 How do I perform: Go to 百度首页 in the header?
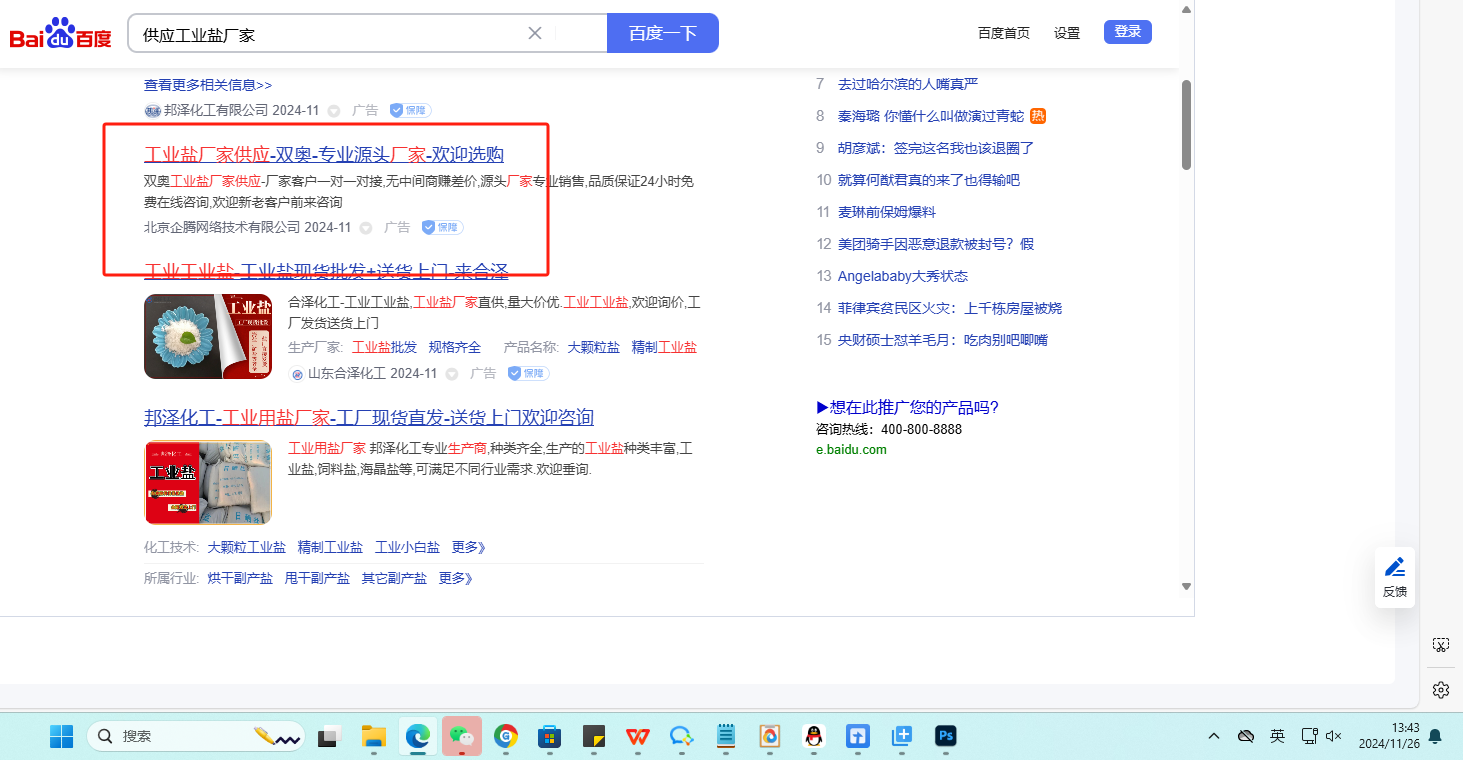tap(1003, 33)
